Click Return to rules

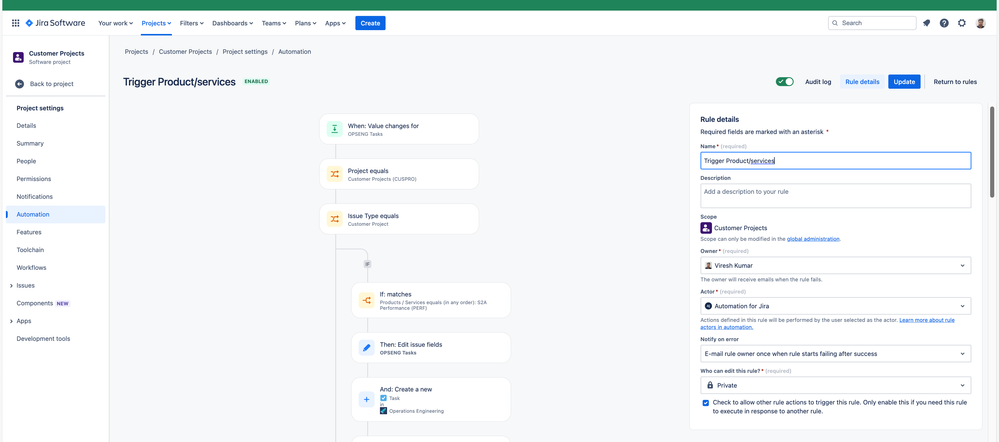(x=955, y=82)
